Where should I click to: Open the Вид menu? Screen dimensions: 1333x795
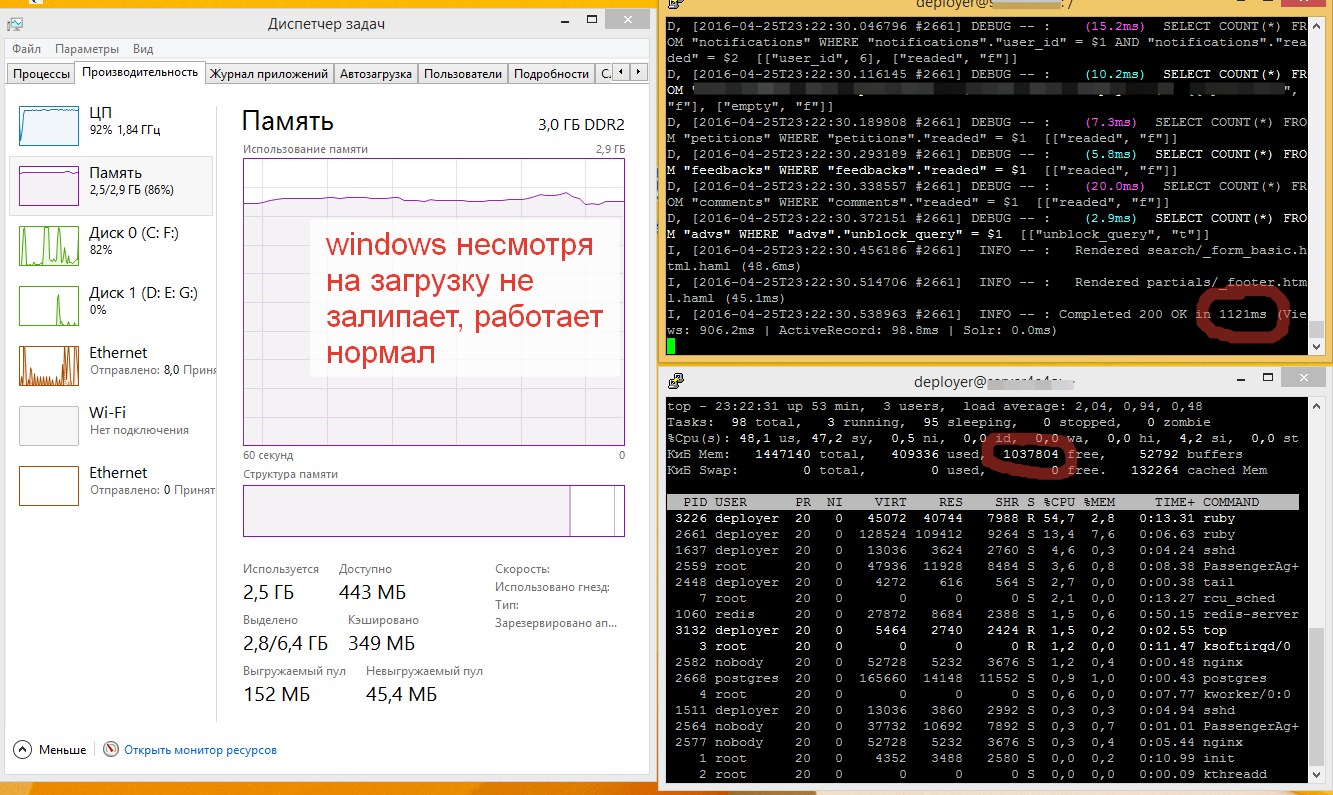143,48
